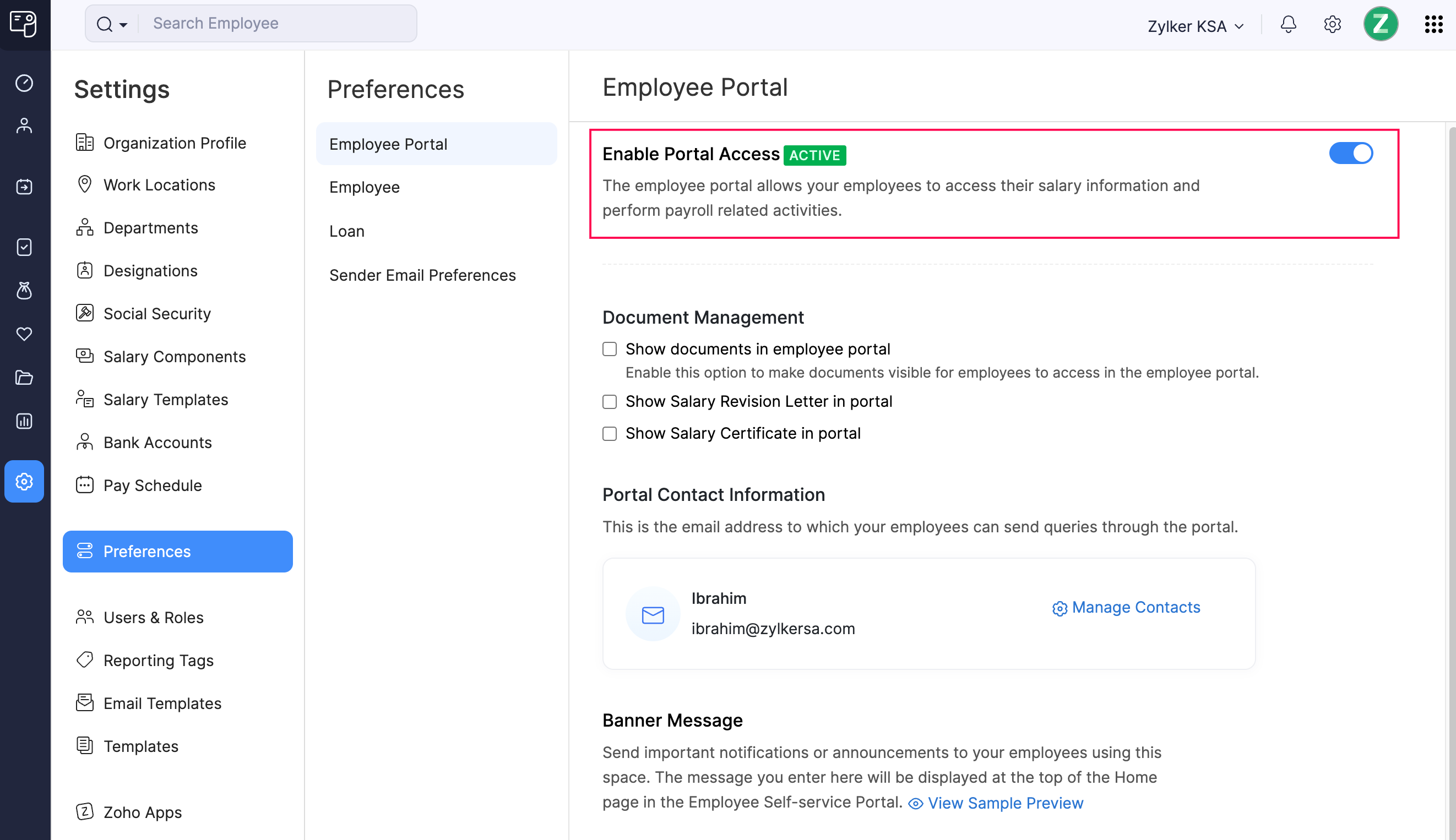The width and height of the screenshot is (1456, 840).
Task: Open the Sender Email Preferences tab
Action: point(422,275)
